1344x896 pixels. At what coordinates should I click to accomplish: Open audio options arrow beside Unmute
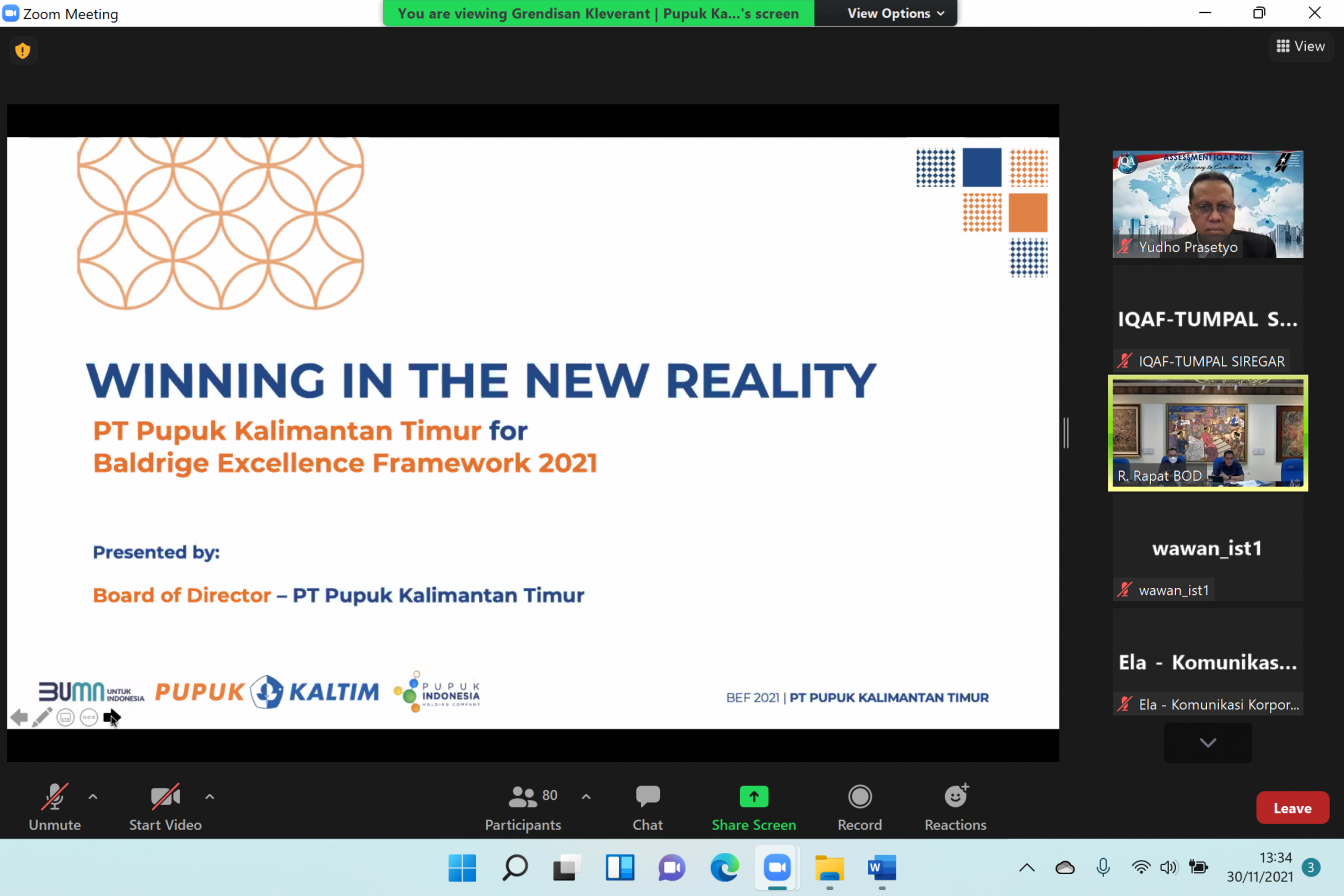click(x=93, y=797)
